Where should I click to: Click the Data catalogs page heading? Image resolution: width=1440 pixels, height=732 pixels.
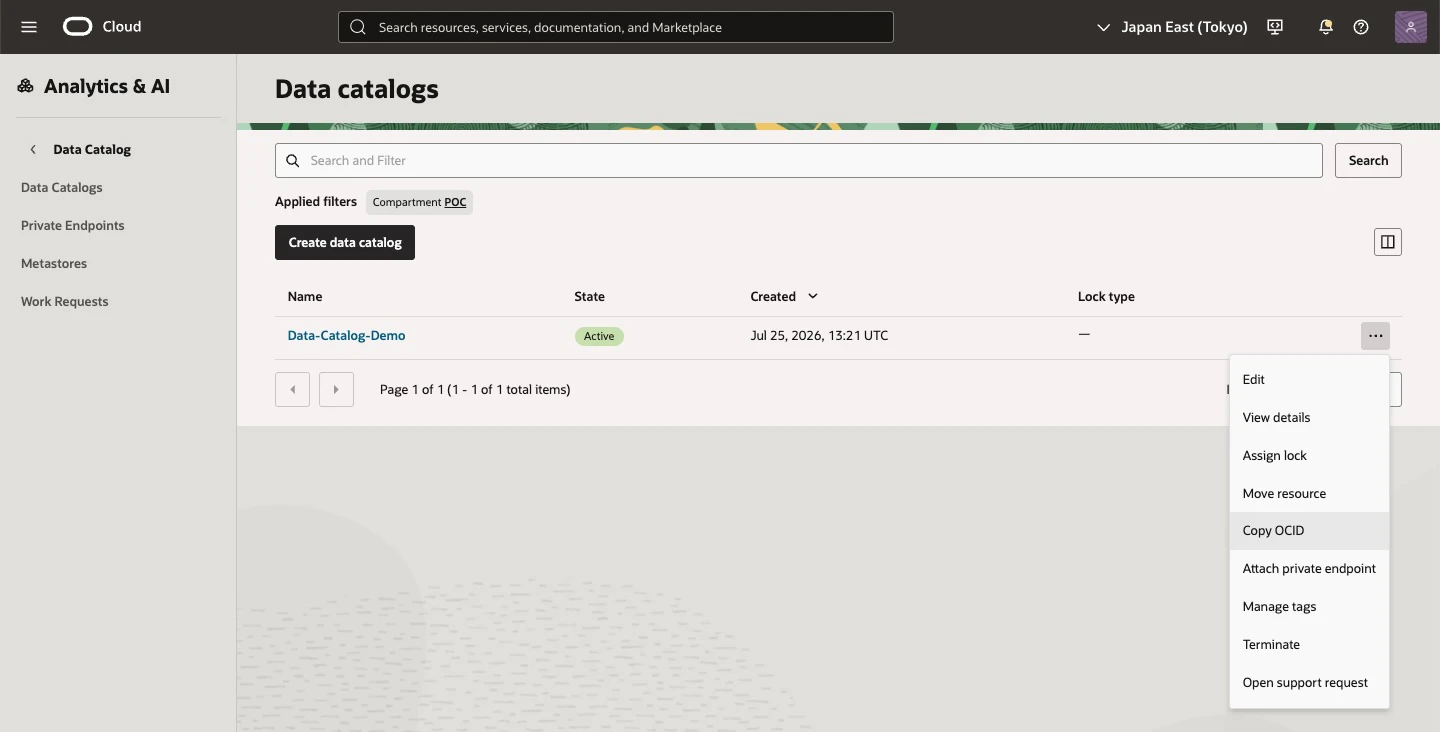click(x=357, y=89)
